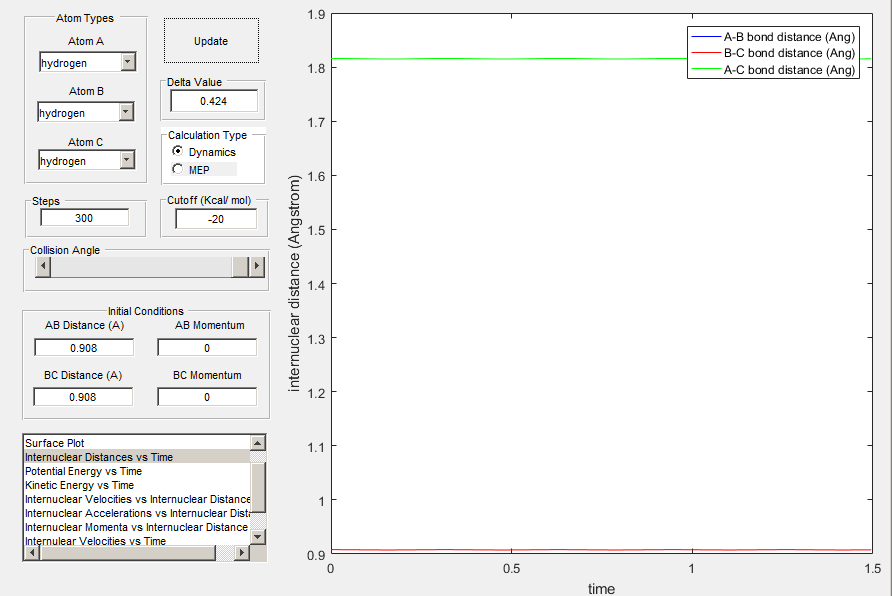Click the plot list horizontal scrollbar thumb
The image size is (892, 596).
pyautogui.click(x=127, y=552)
